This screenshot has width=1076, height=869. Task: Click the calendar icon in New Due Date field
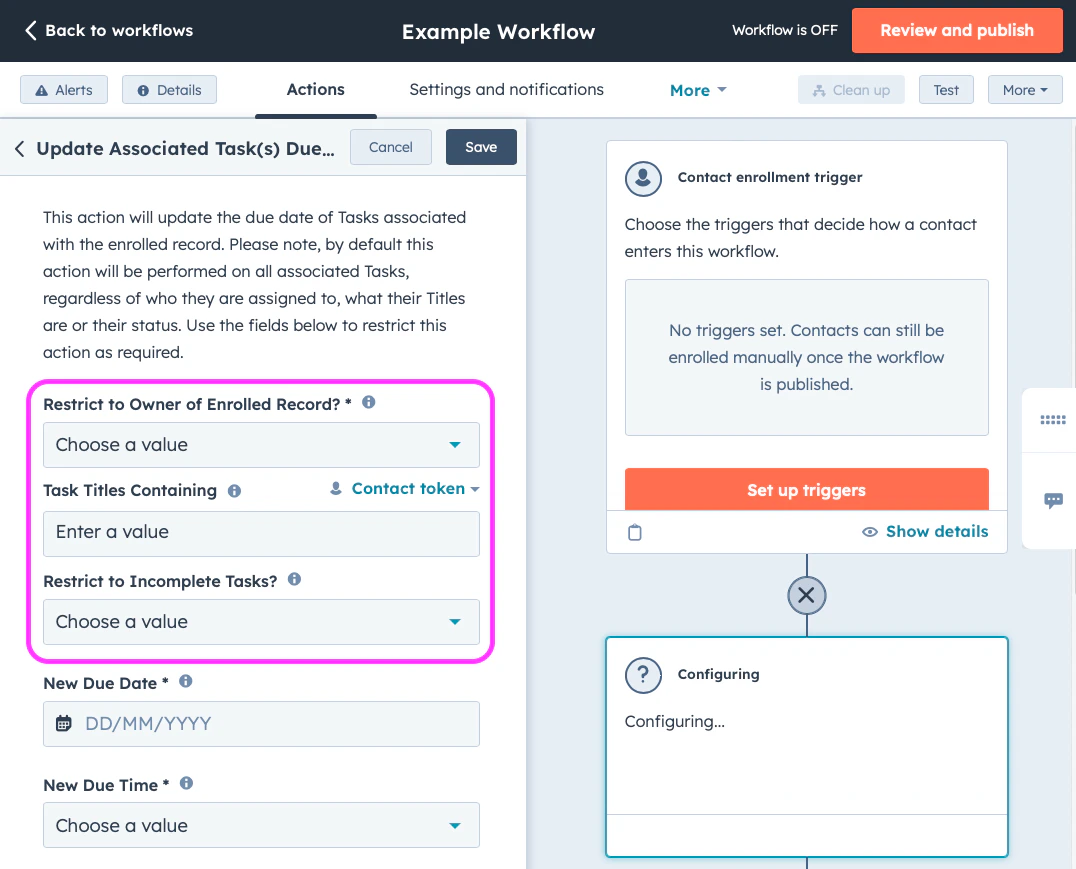pos(62,724)
